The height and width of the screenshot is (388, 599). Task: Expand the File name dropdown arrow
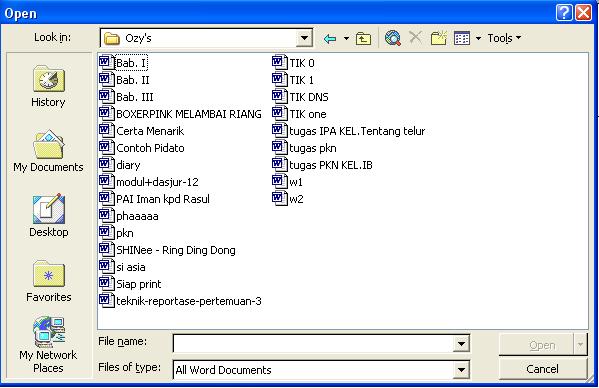tap(461, 344)
